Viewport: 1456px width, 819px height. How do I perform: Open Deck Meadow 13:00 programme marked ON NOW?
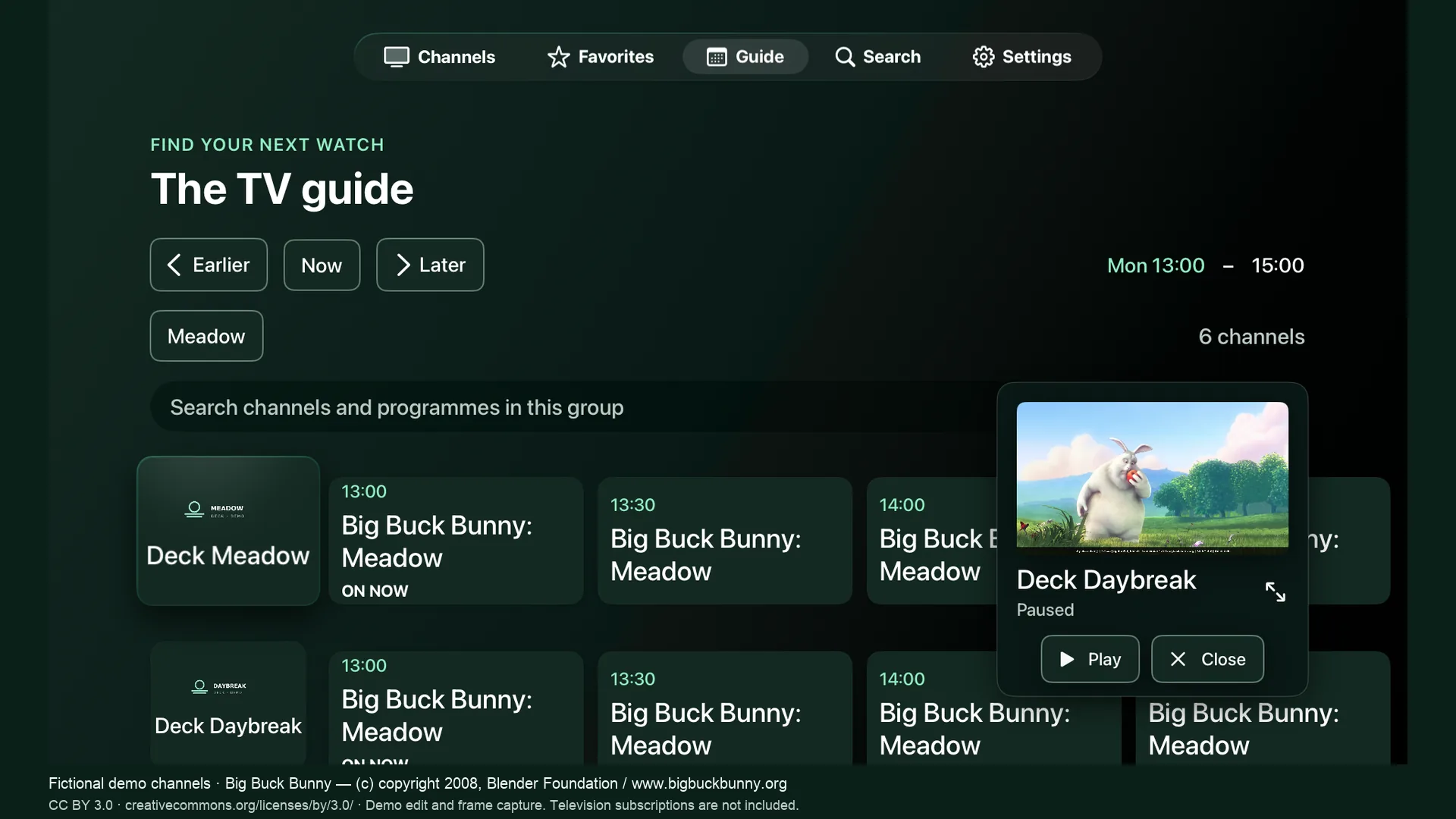point(456,541)
